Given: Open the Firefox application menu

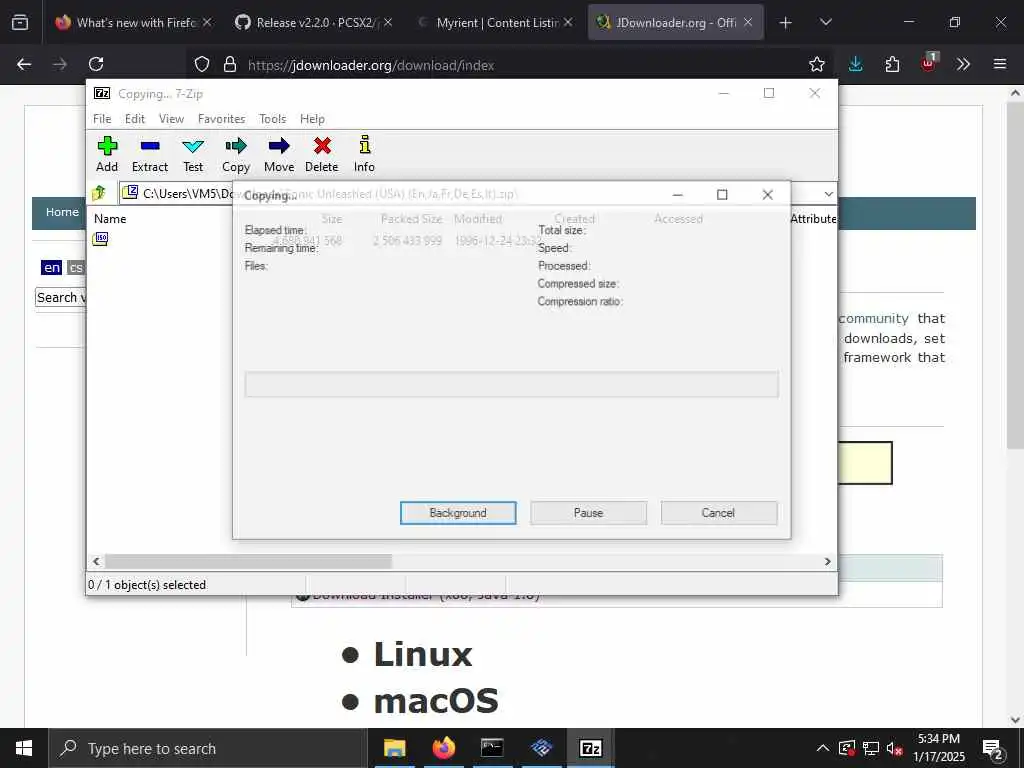Looking at the screenshot, I should tap(1000, 64).
